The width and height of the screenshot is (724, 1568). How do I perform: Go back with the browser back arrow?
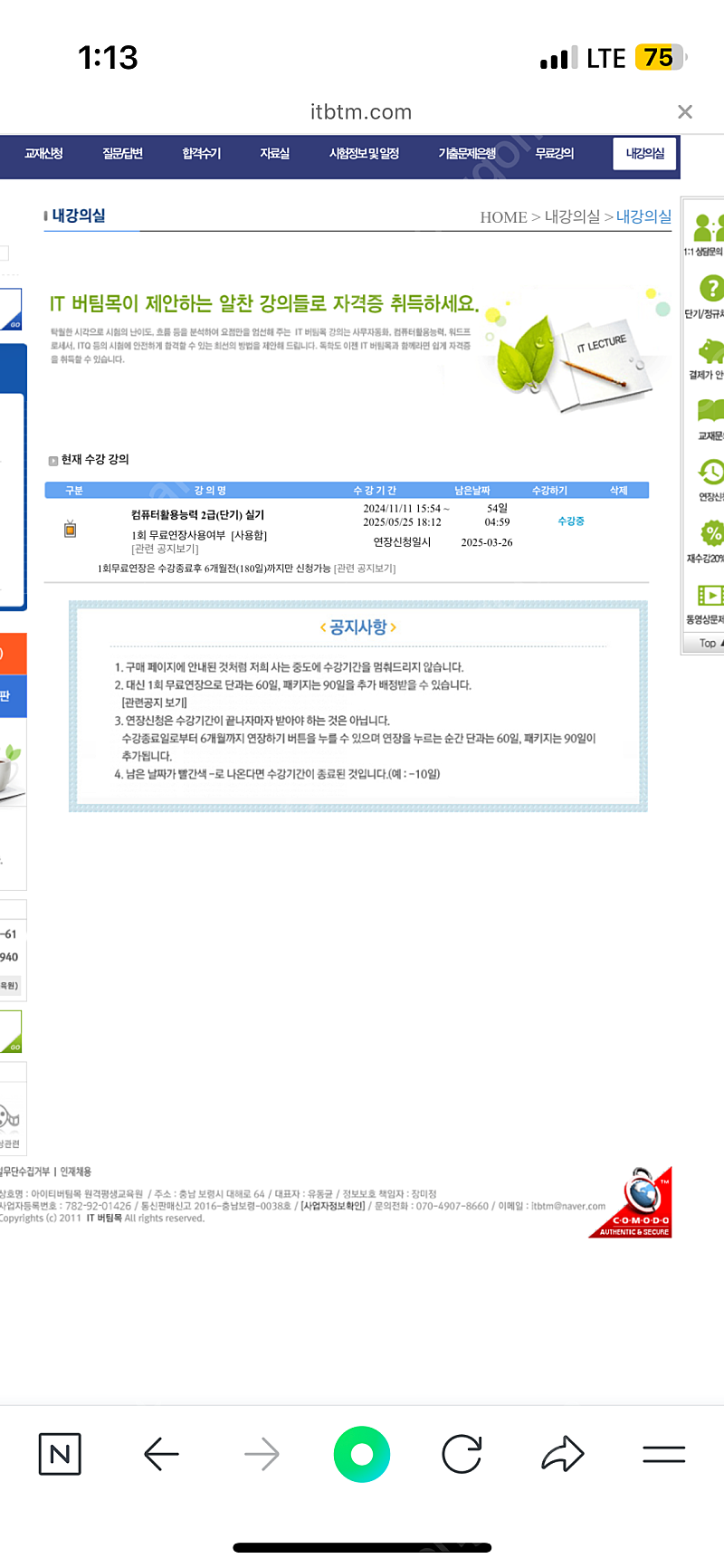click(161, 1455)
